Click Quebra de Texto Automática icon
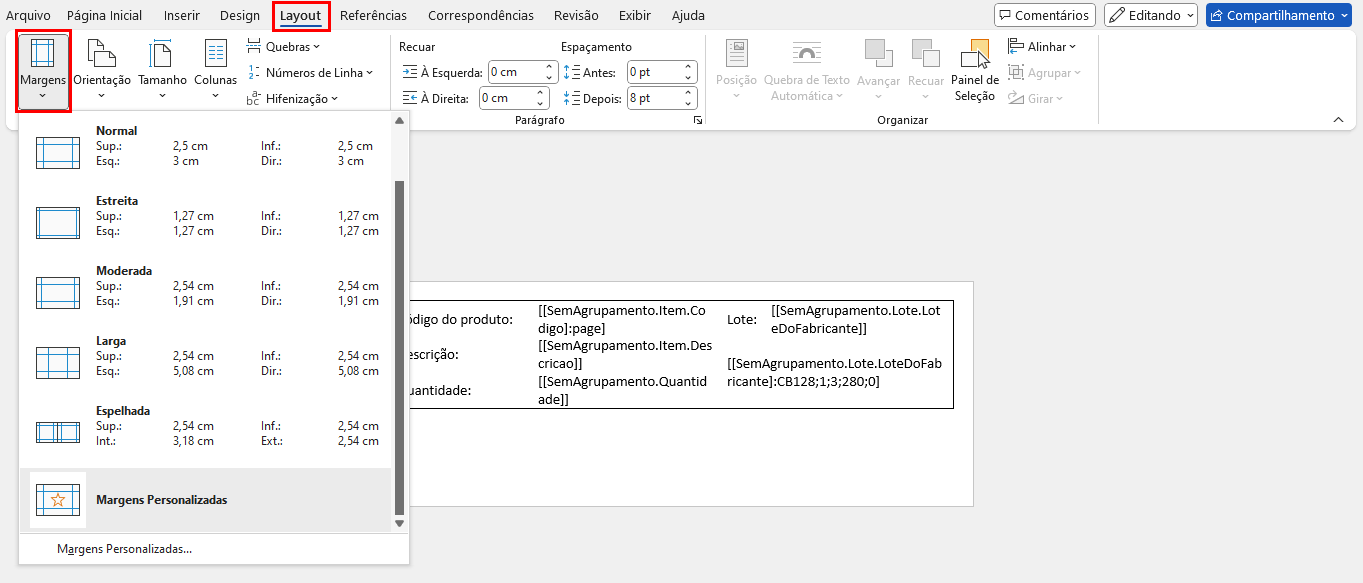The width and height of the screenshot is (1363, 583). (x=806, y=52)
